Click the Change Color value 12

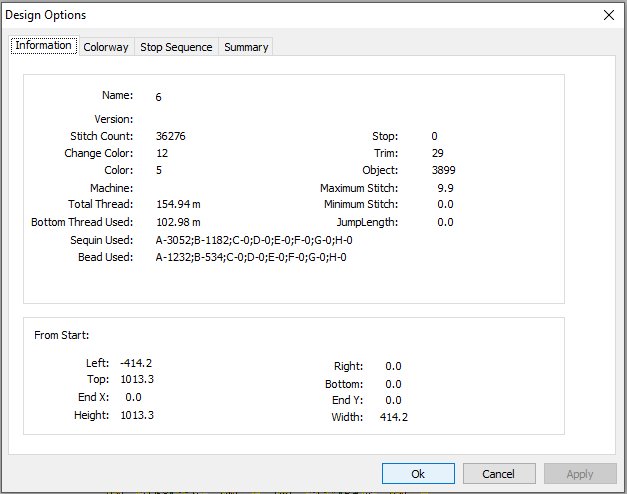(162, 153)
